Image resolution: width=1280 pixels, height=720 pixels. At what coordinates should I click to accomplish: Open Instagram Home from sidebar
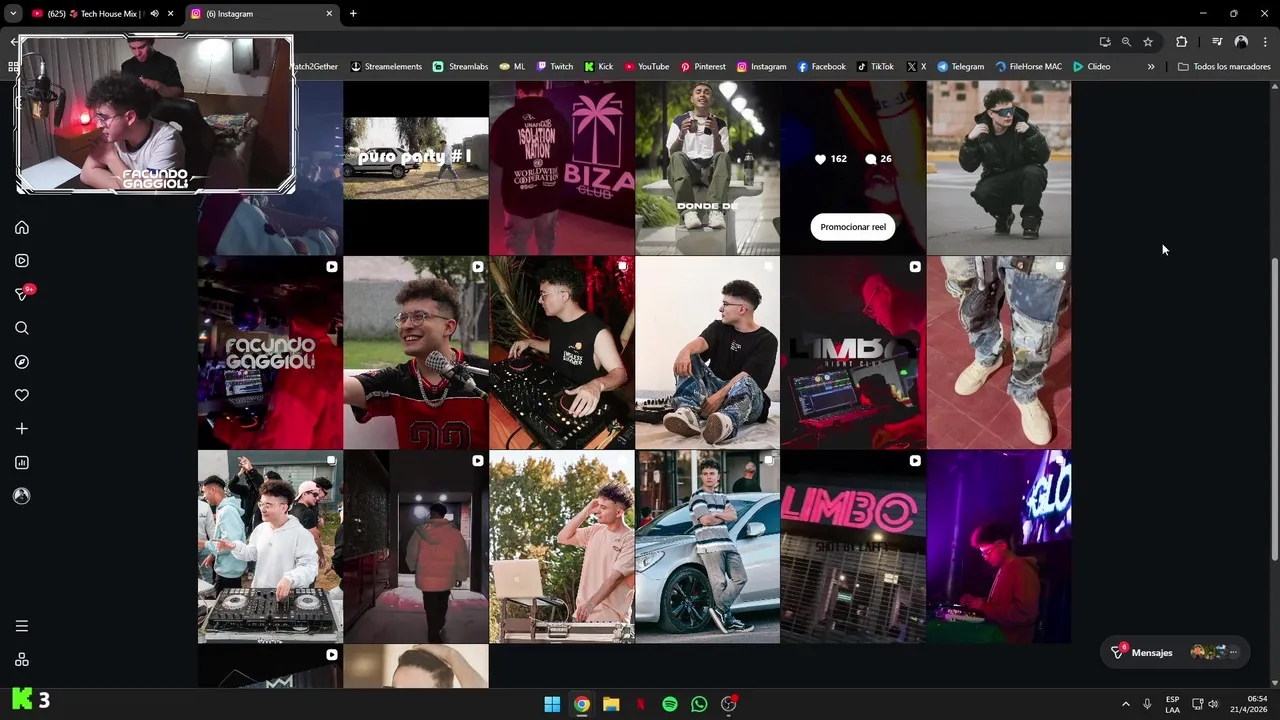pyautogui.click(x=22, y=227)
